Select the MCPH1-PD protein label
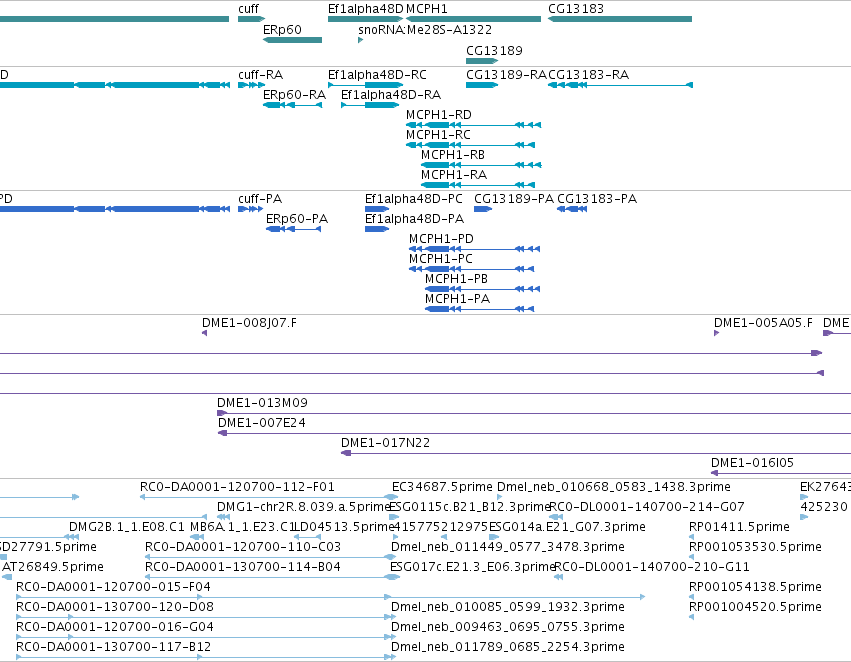The height and width of the screenshot is (662, 851). pyautogui.click(x=441, y=239)
